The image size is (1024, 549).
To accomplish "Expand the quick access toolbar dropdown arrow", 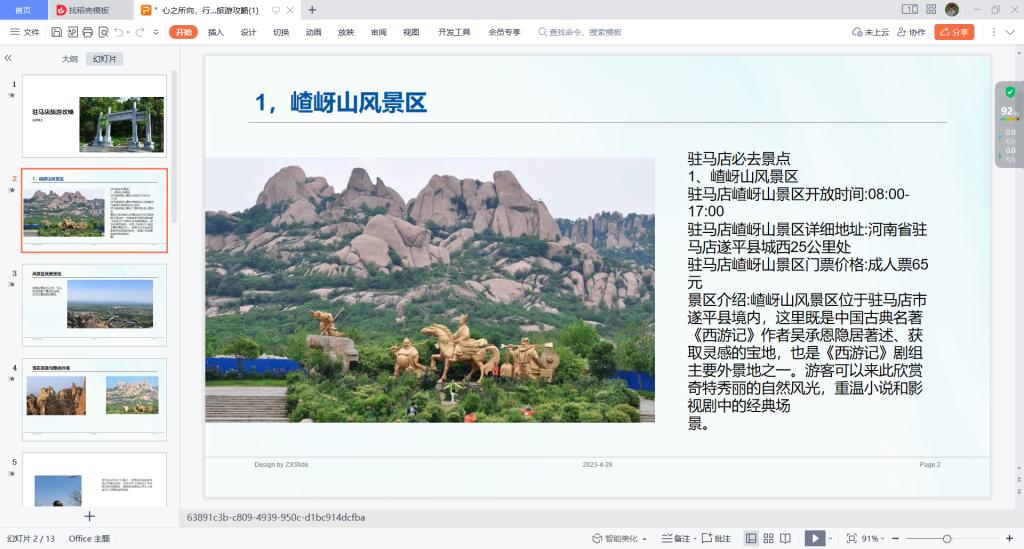I will [156, 32].
